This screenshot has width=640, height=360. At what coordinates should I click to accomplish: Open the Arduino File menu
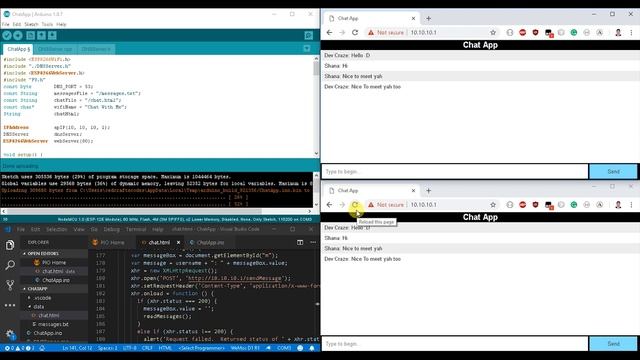tap(5, 24)
